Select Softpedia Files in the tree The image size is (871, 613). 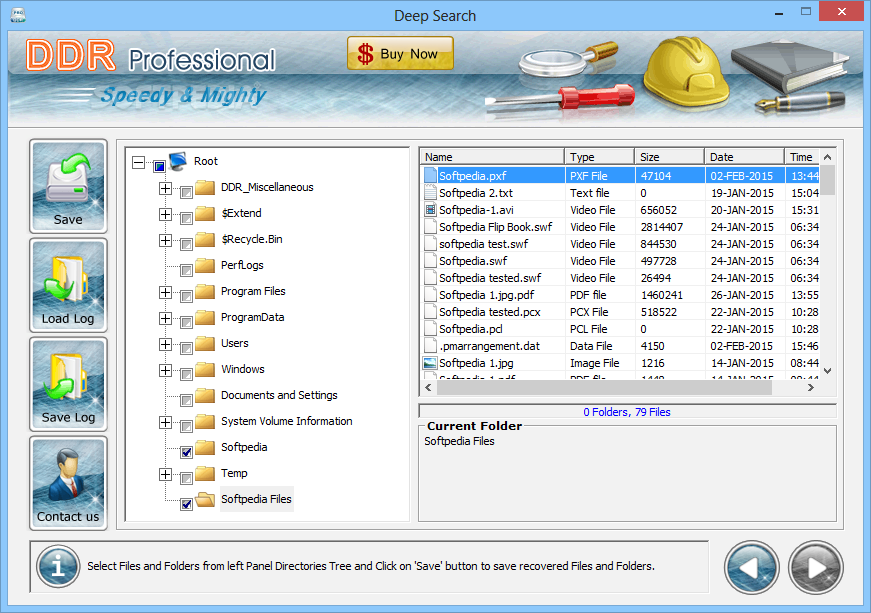coord(256,499)
